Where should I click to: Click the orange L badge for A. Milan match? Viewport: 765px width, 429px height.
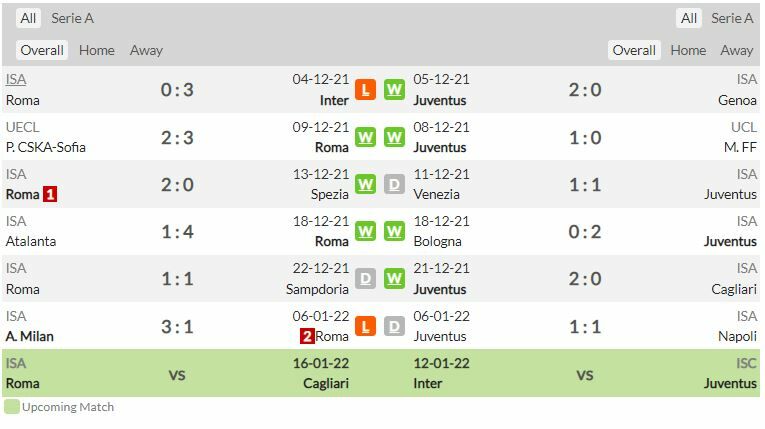365,326
